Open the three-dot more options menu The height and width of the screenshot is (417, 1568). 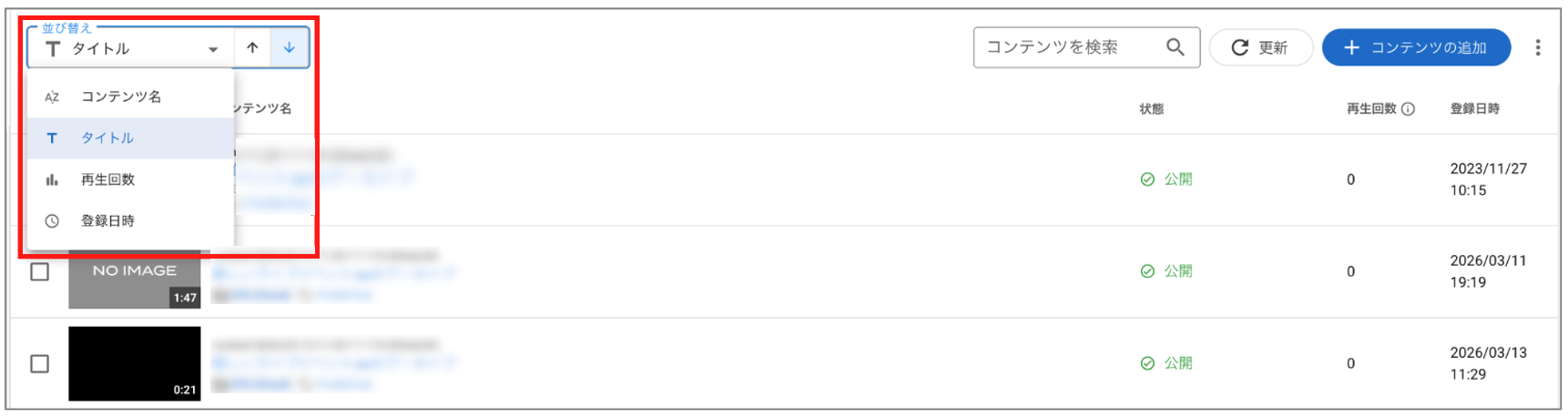[x=1538, y=47]
